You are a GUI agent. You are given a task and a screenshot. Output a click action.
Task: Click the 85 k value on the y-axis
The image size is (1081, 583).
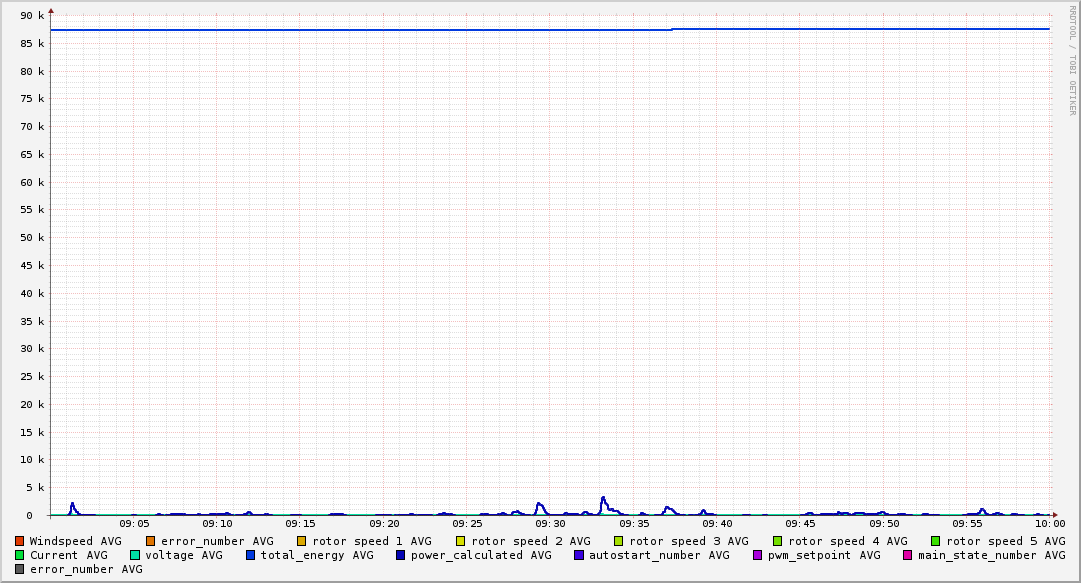click(x=33, y=44)
